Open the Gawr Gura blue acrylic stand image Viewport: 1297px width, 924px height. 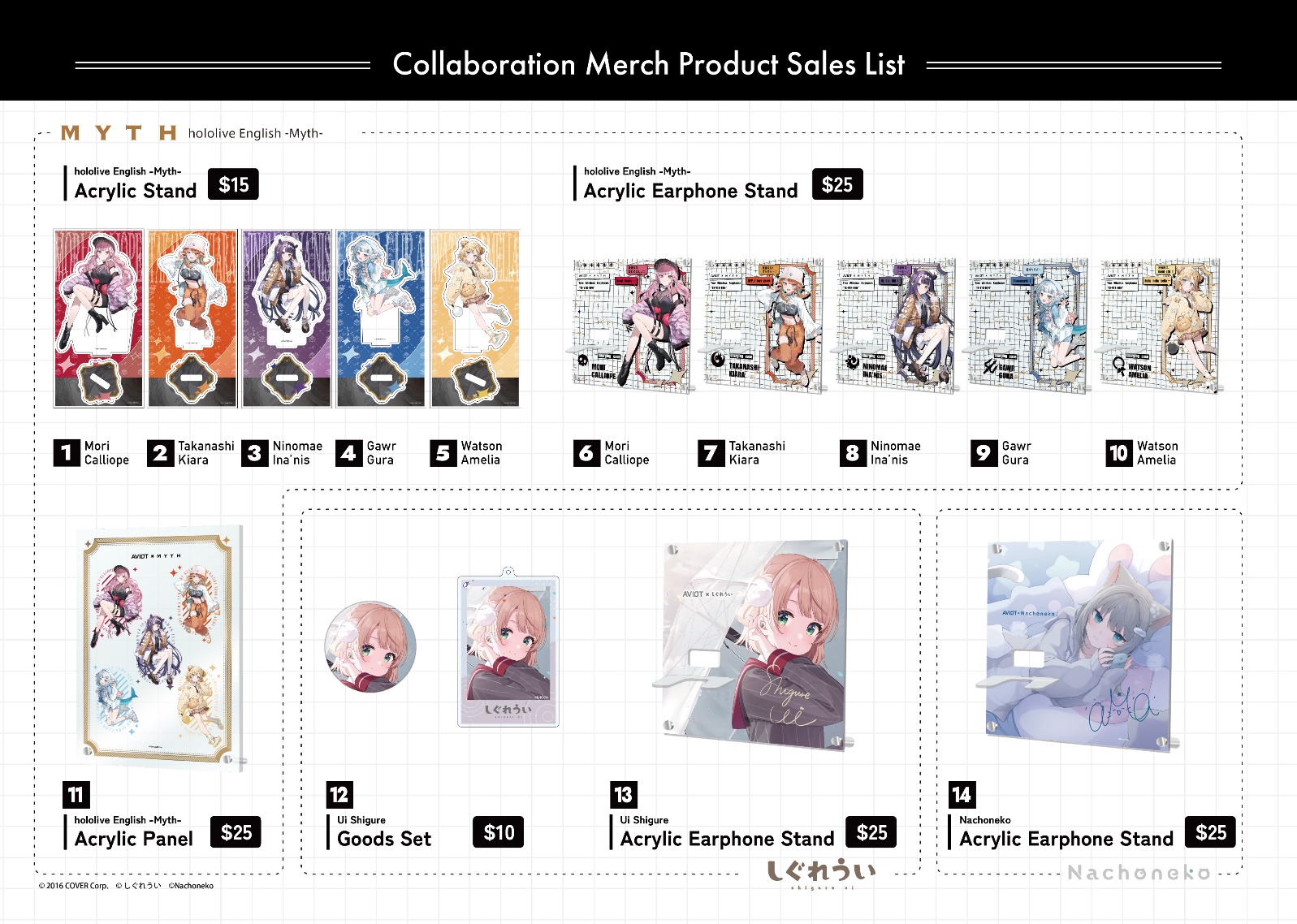tap(381, 318)
